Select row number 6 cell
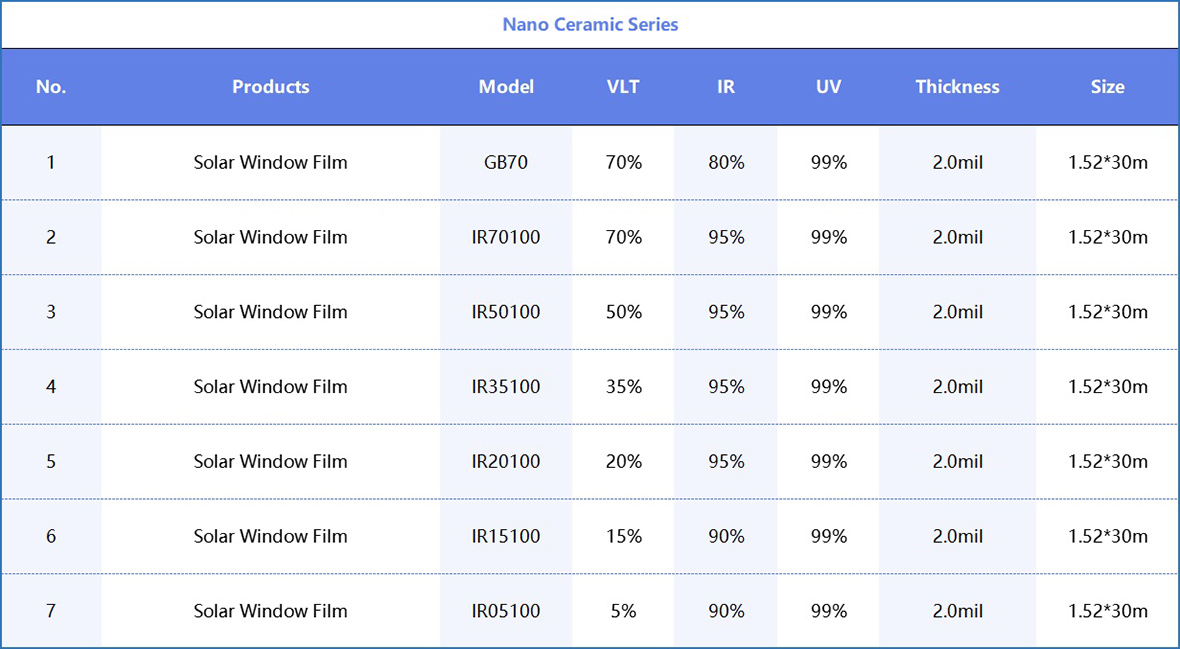The image size is (1180, 649). pyautogui.click(x=51, y=537)
